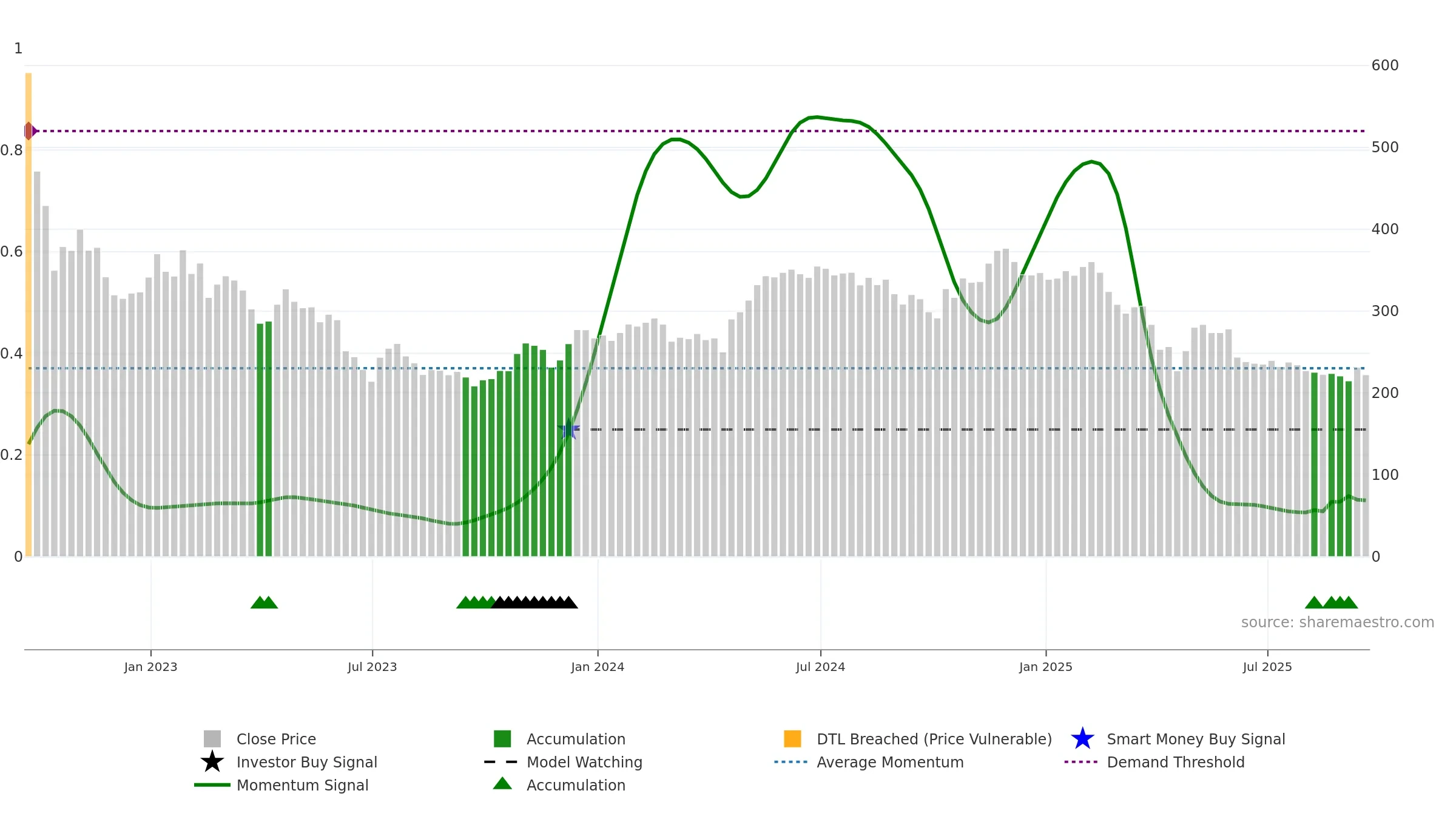Click the purple diamond marker on demand threshold line

pyautogui.click(x=30, y=131)
